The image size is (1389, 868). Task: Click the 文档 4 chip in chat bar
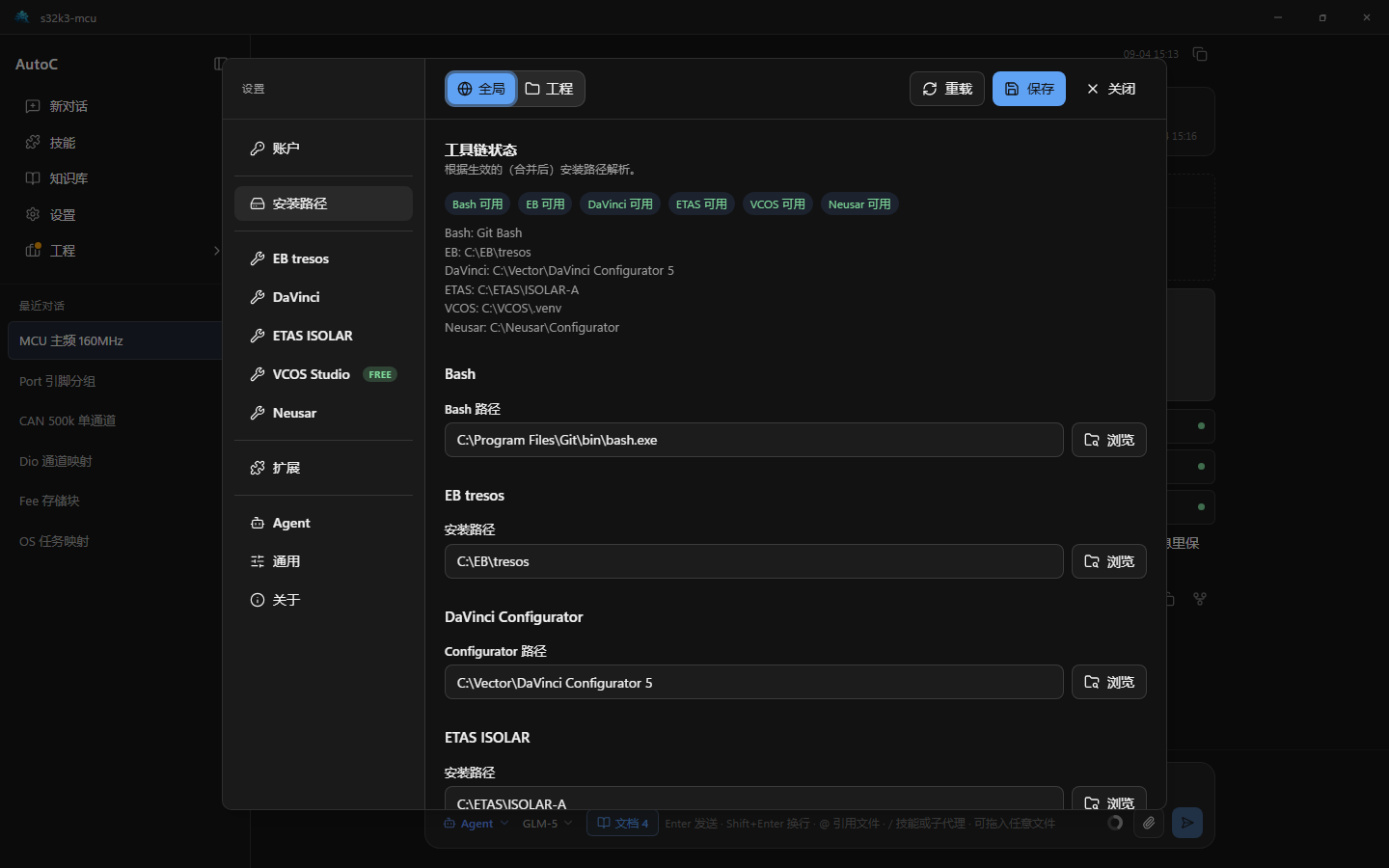pos(623,824)
